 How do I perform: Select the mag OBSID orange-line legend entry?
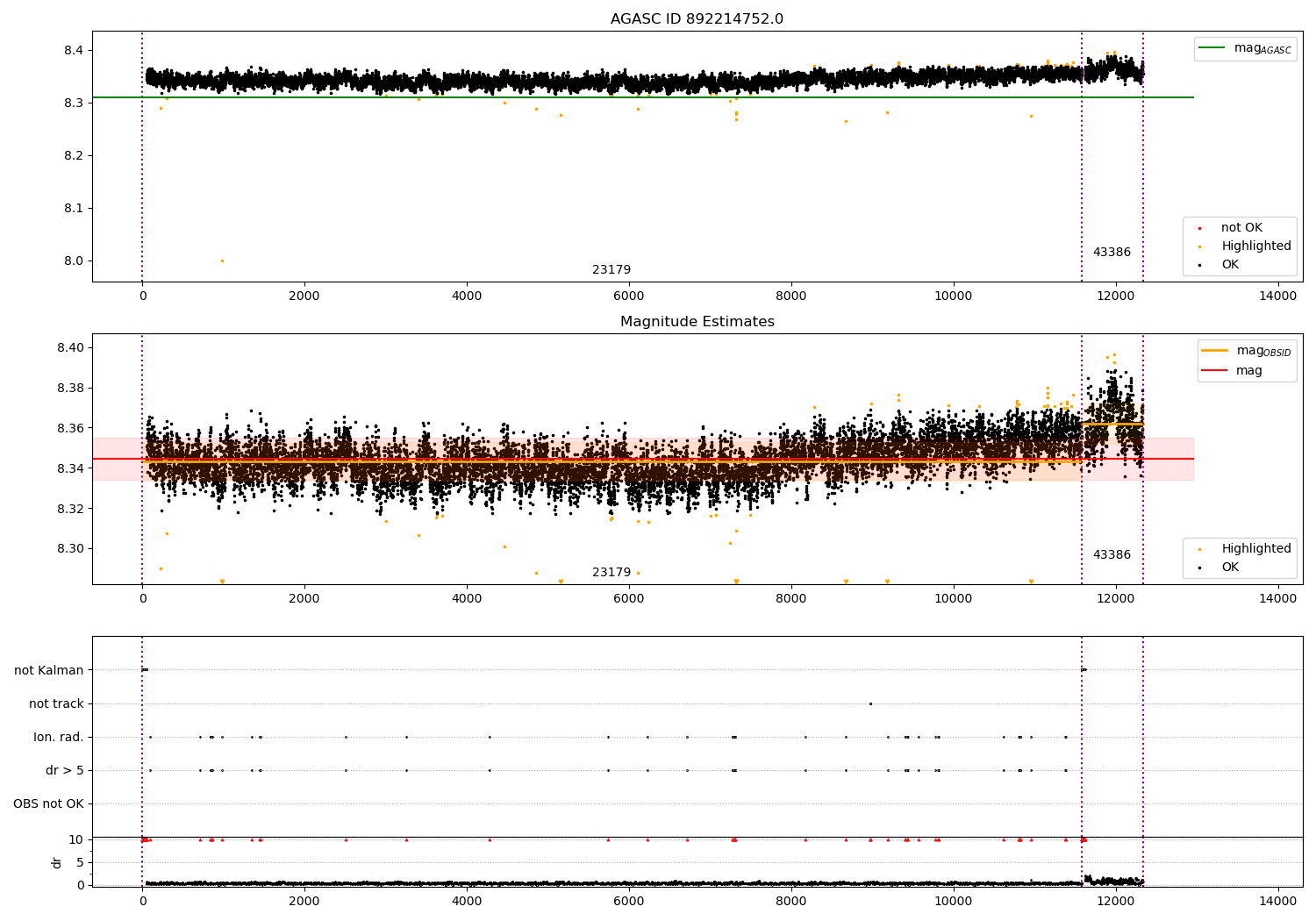(1247, 351)
